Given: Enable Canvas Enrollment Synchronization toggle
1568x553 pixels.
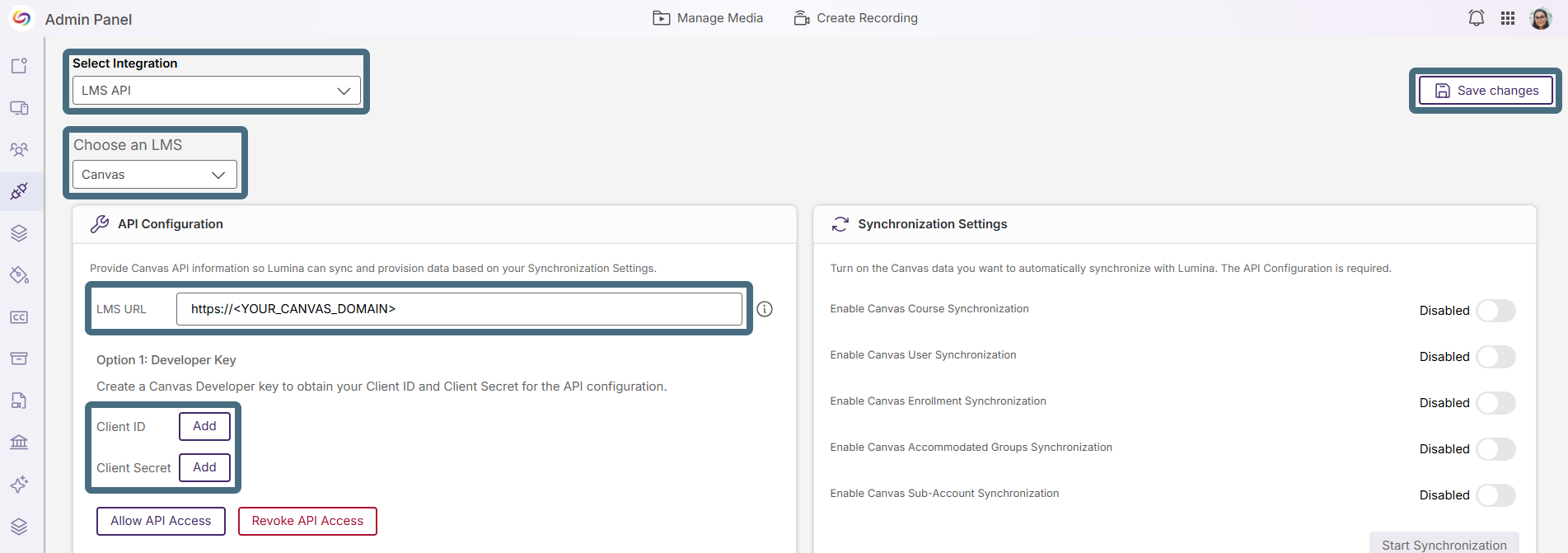Looking at the screenshot, I should coord(1495,403).
